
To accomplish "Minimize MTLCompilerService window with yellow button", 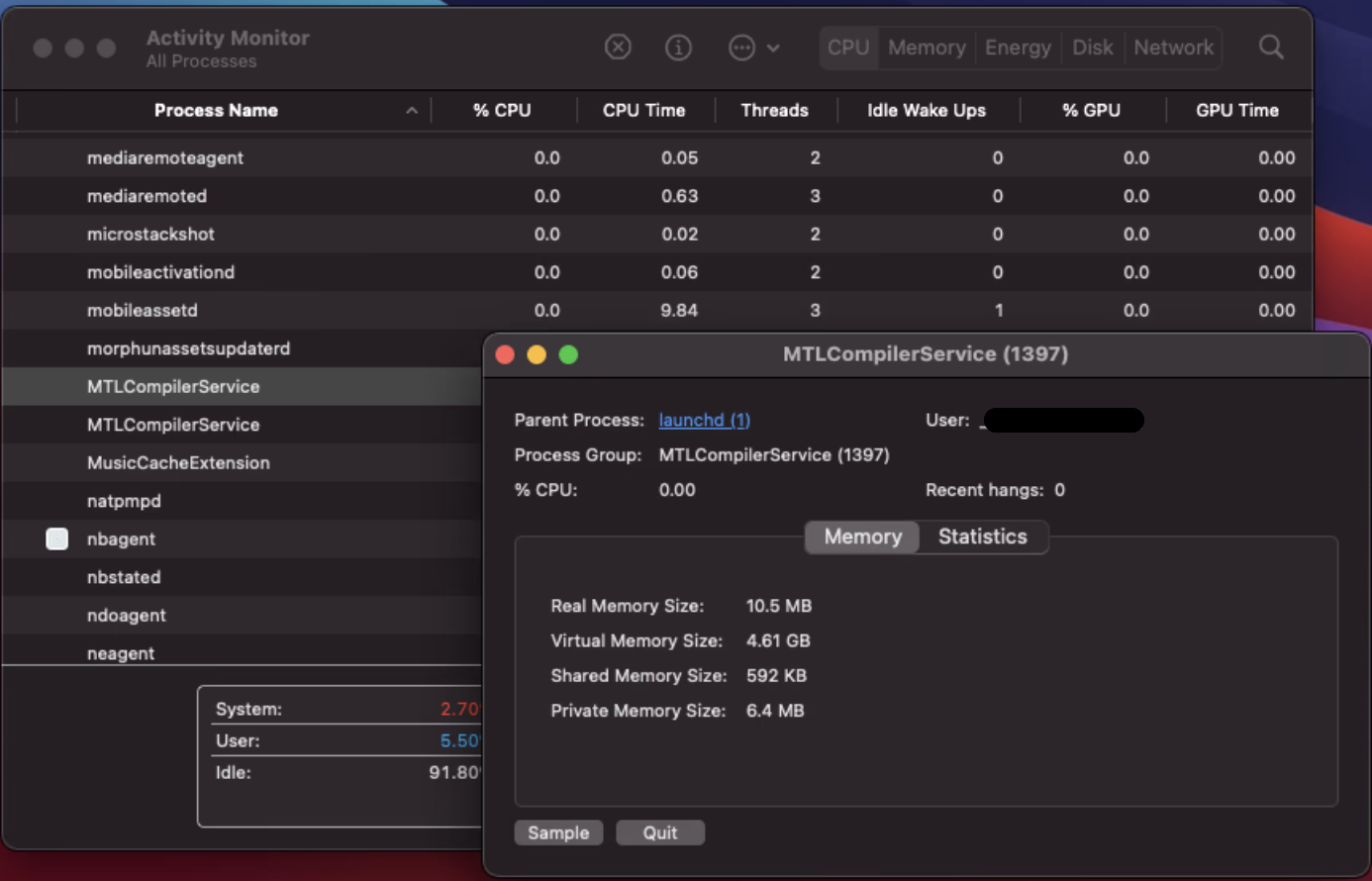I will 537,354.
